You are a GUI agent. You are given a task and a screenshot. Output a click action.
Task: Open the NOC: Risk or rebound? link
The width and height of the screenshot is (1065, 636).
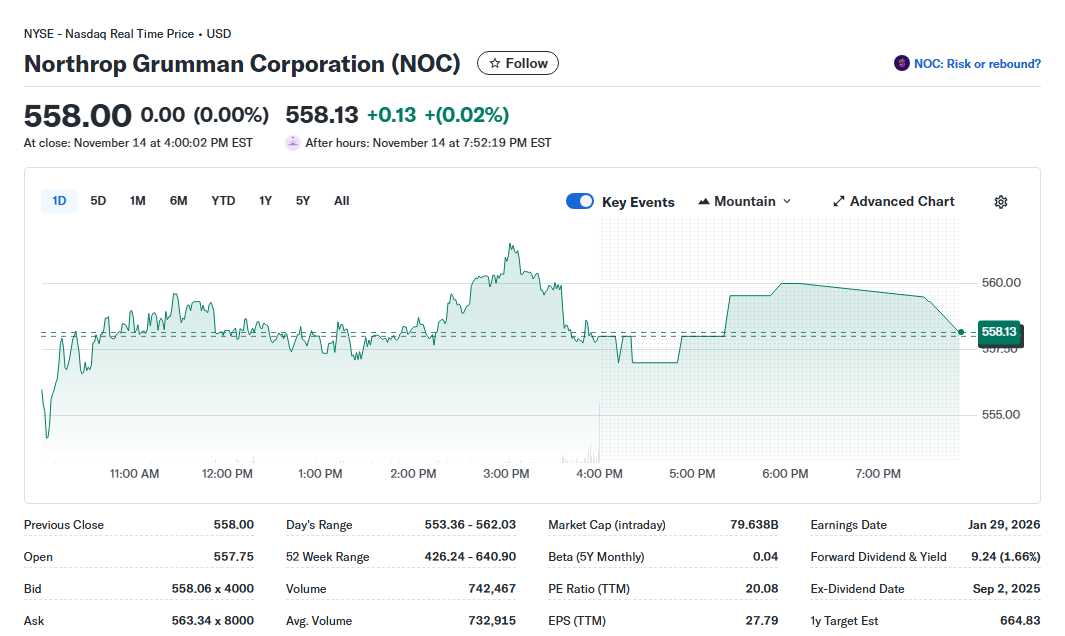pos(975,63)
